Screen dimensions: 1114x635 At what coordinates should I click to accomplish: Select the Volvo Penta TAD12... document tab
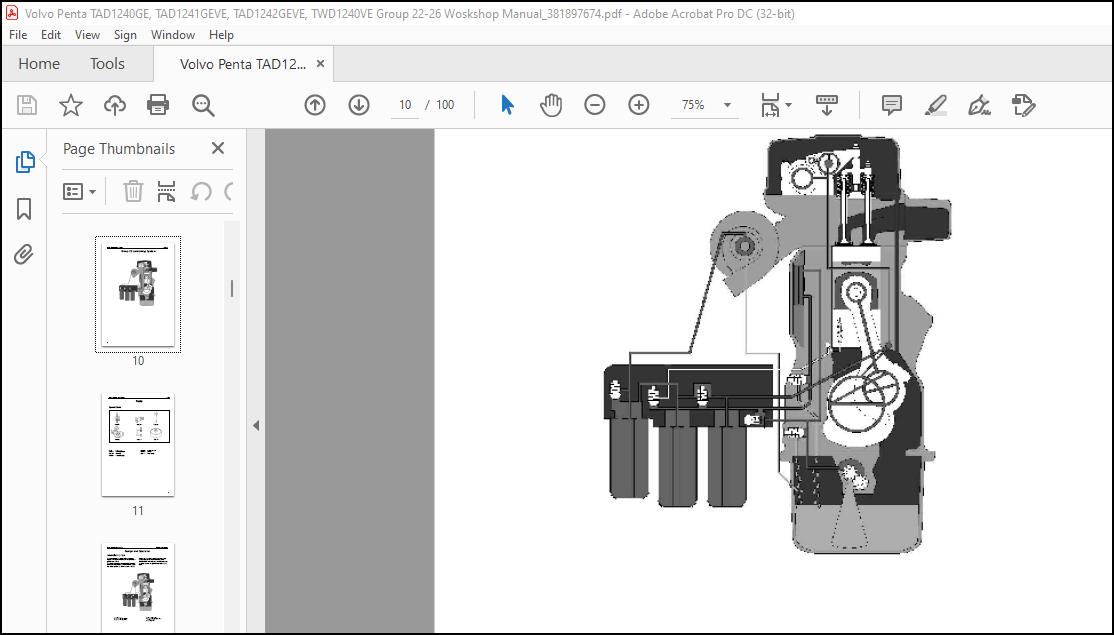click(242, 64)
